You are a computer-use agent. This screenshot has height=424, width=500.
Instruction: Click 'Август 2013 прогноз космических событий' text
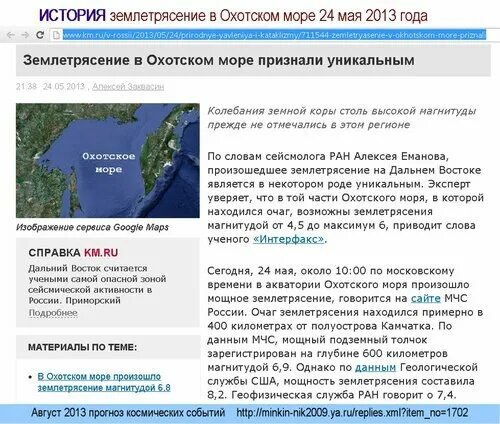[x=128, y=413]
